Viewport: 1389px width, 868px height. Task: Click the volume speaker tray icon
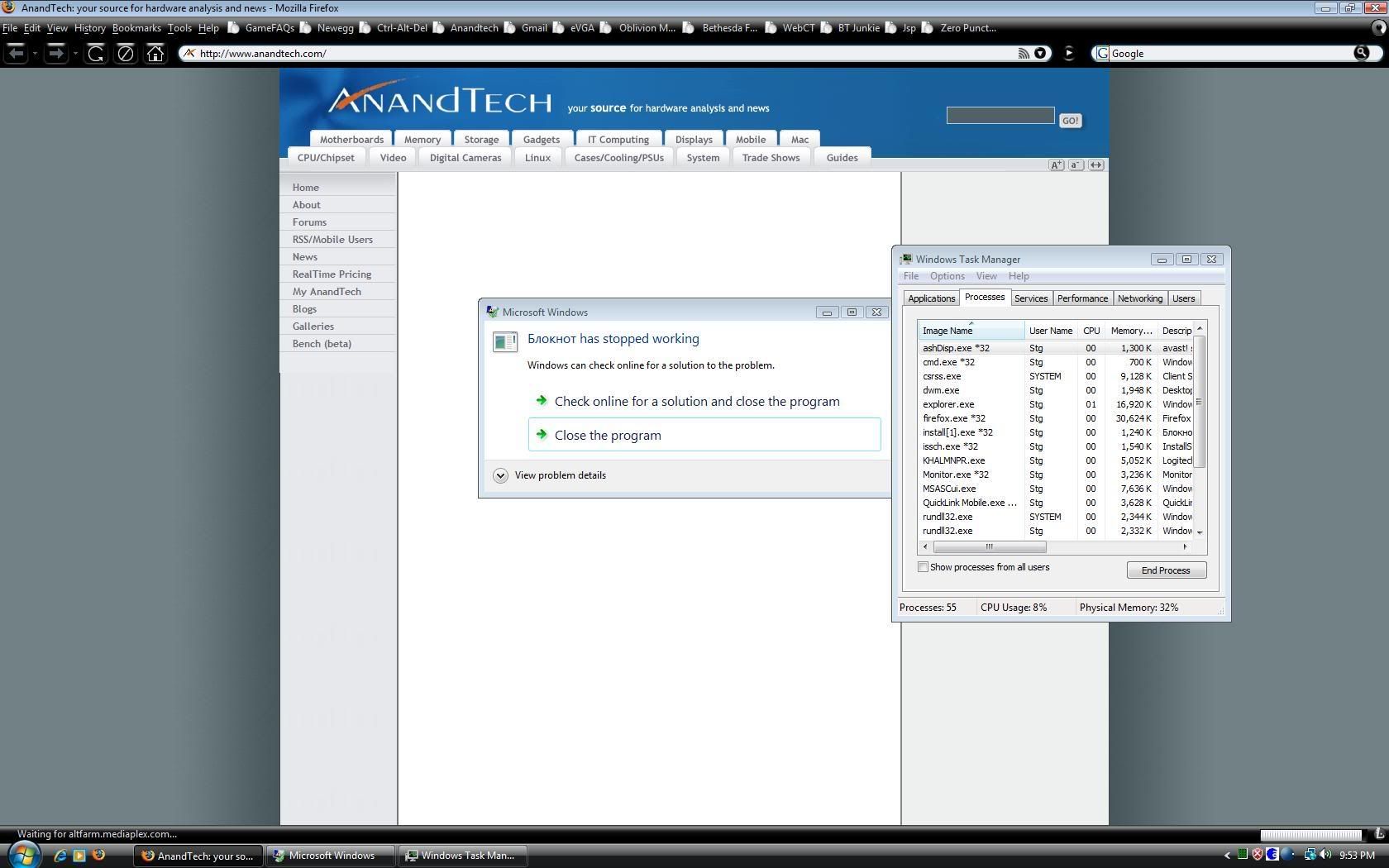pos(1325,855)
